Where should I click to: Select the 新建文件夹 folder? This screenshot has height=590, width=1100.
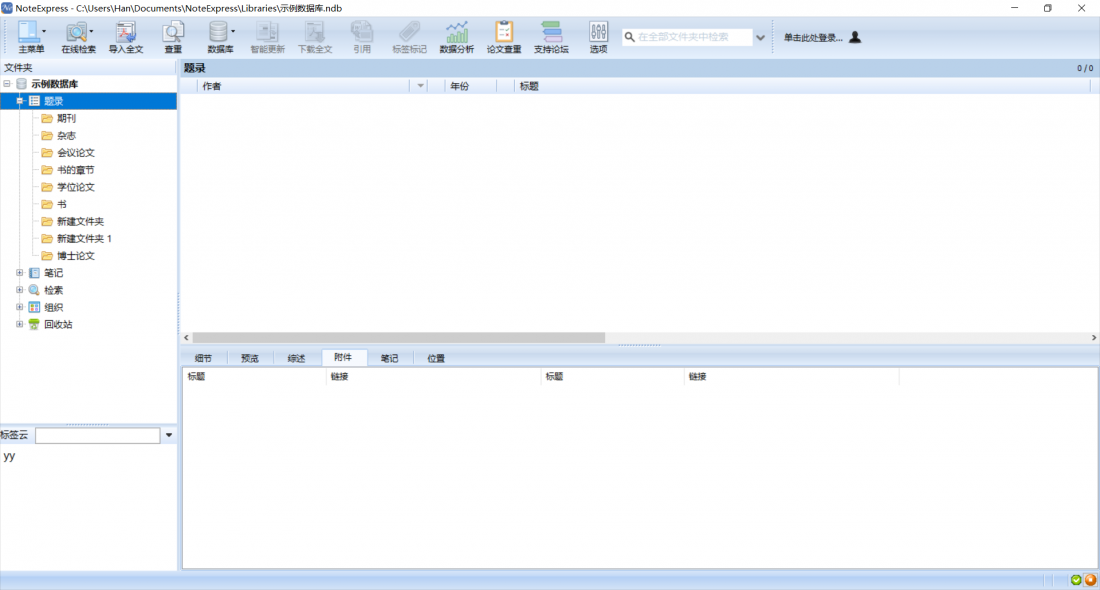(80, 222)
